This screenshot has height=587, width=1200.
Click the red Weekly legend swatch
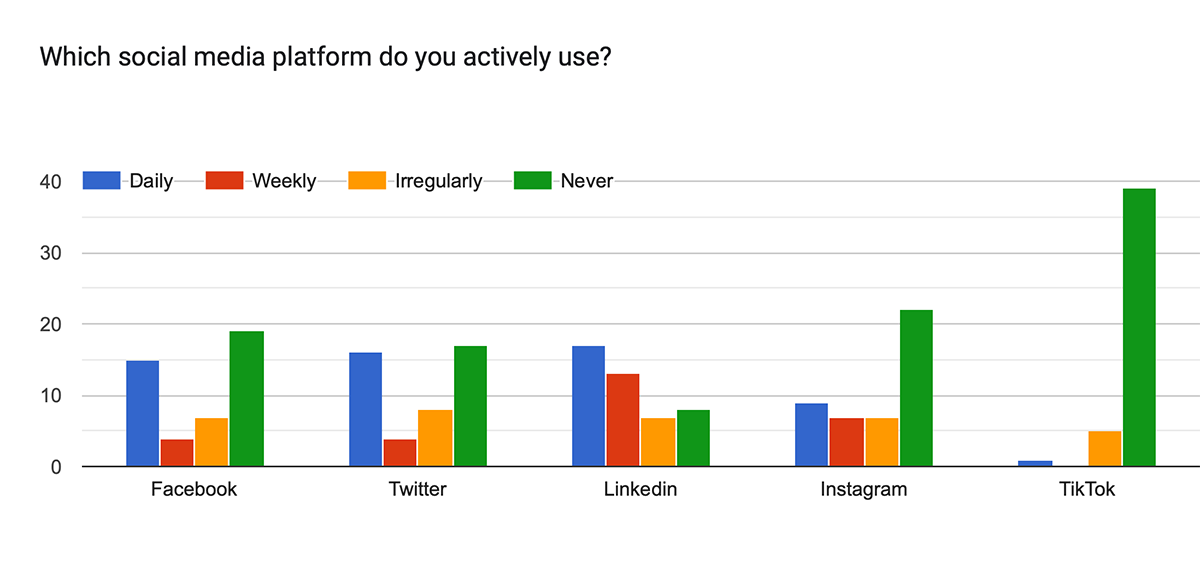tap(224, 181)
